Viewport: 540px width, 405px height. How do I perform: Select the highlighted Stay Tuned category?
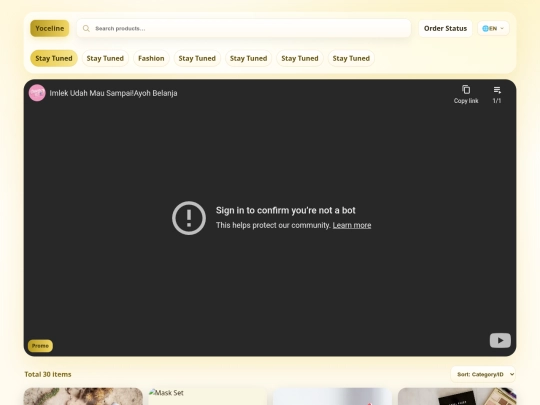(x=54, y=58)
